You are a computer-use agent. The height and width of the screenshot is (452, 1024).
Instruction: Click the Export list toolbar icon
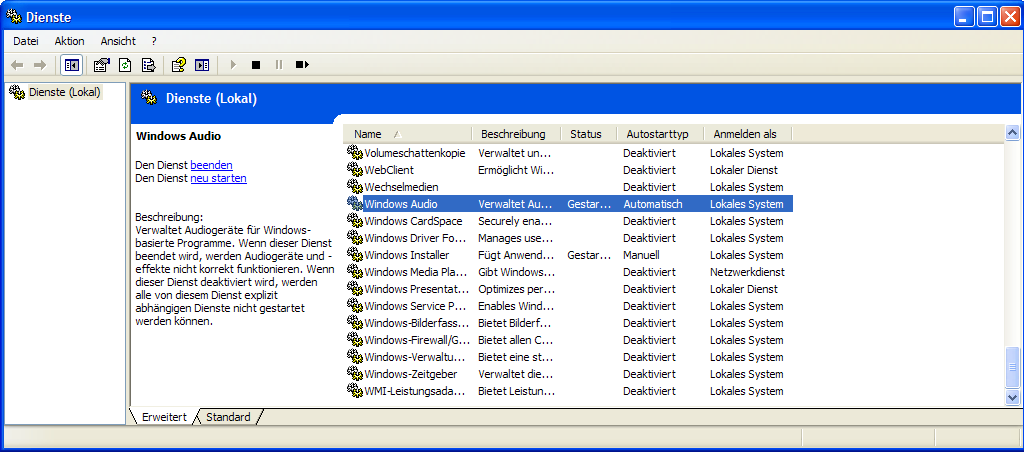[148, 65]
